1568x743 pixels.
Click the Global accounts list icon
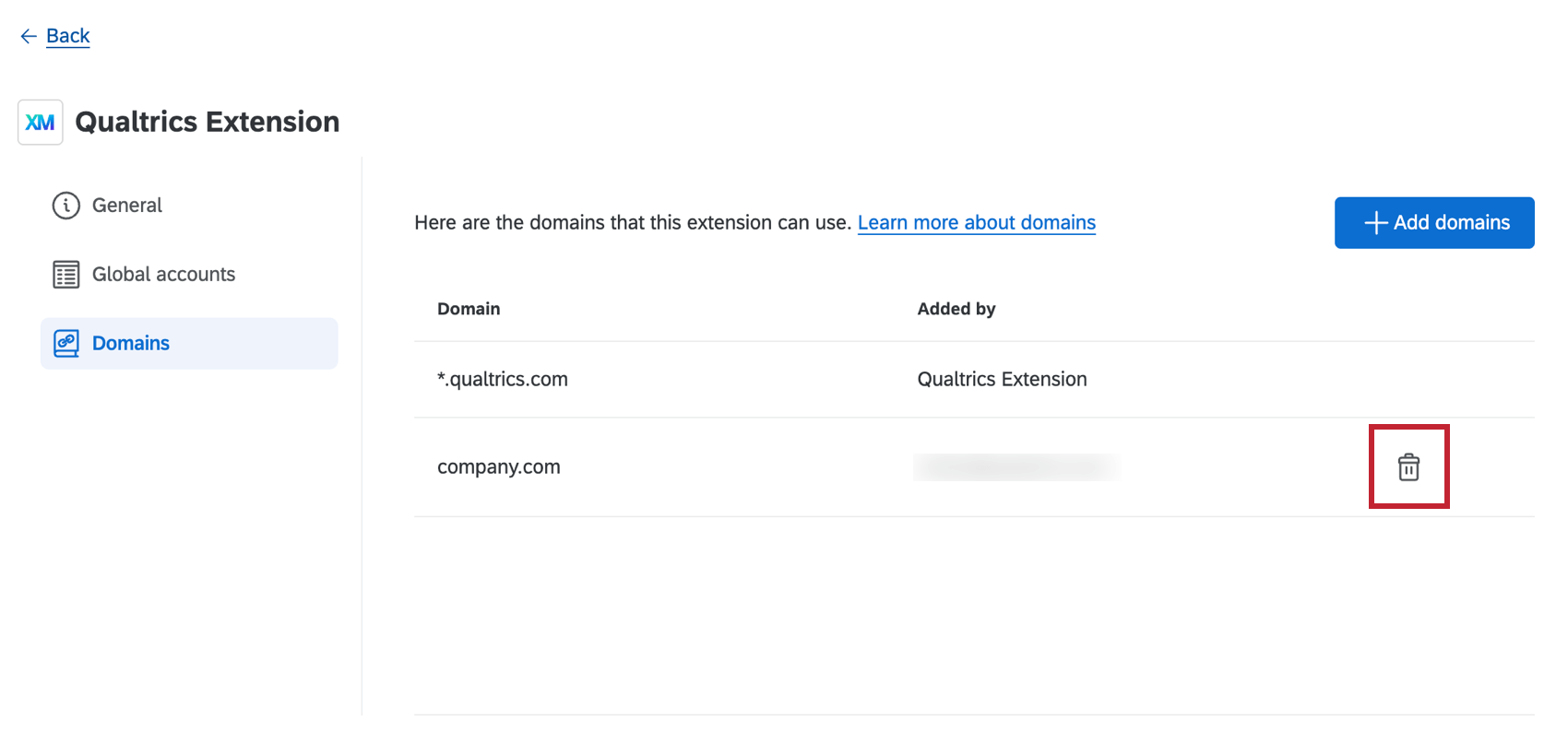click(65, 274)
